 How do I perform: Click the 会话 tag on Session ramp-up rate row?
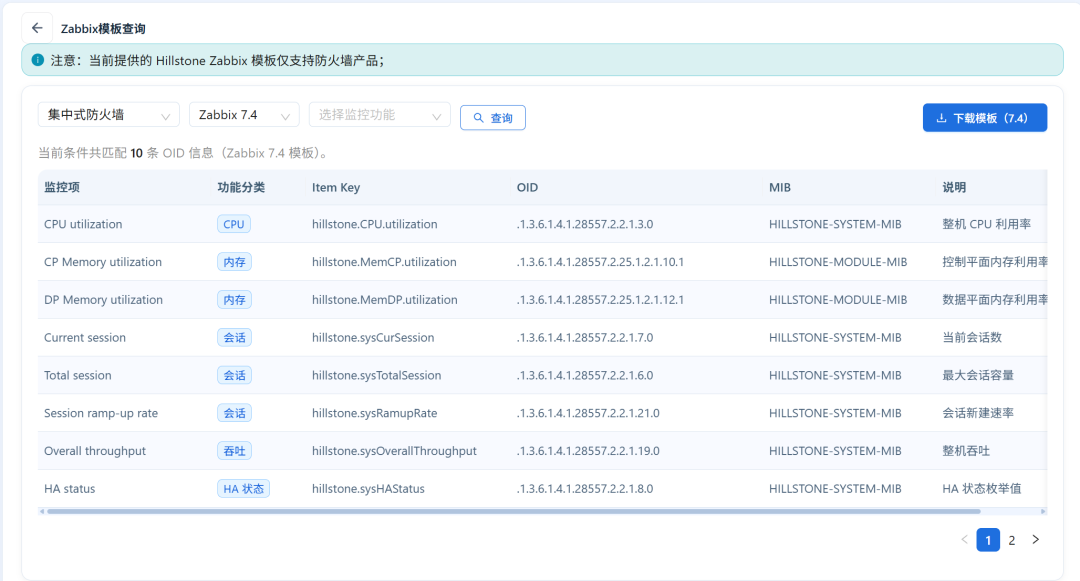click(234, 413)
